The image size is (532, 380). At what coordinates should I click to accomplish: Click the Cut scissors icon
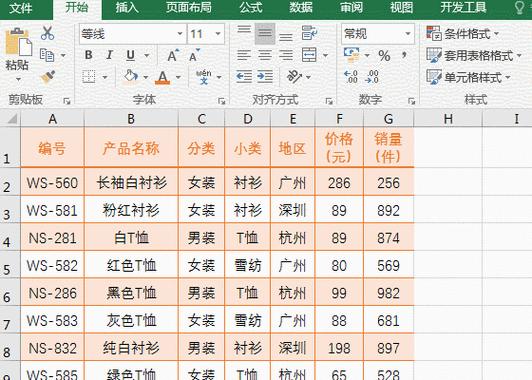click(x=48, y=33)
